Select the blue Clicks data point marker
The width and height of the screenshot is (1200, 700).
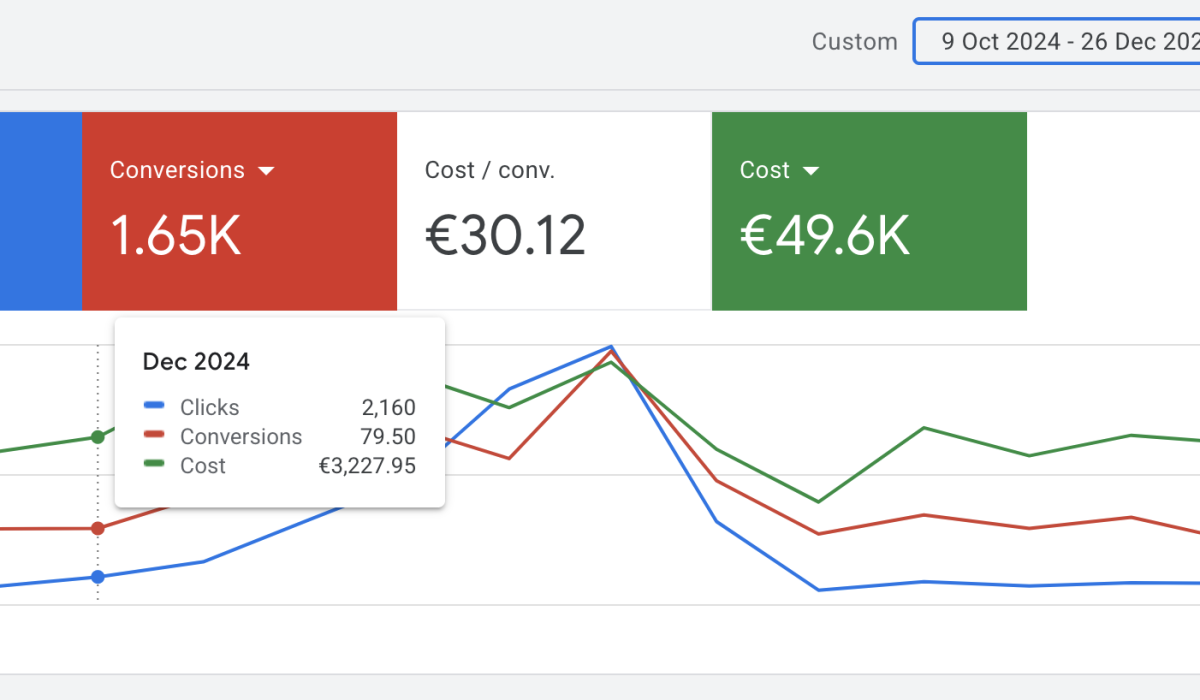coord(97,577)
